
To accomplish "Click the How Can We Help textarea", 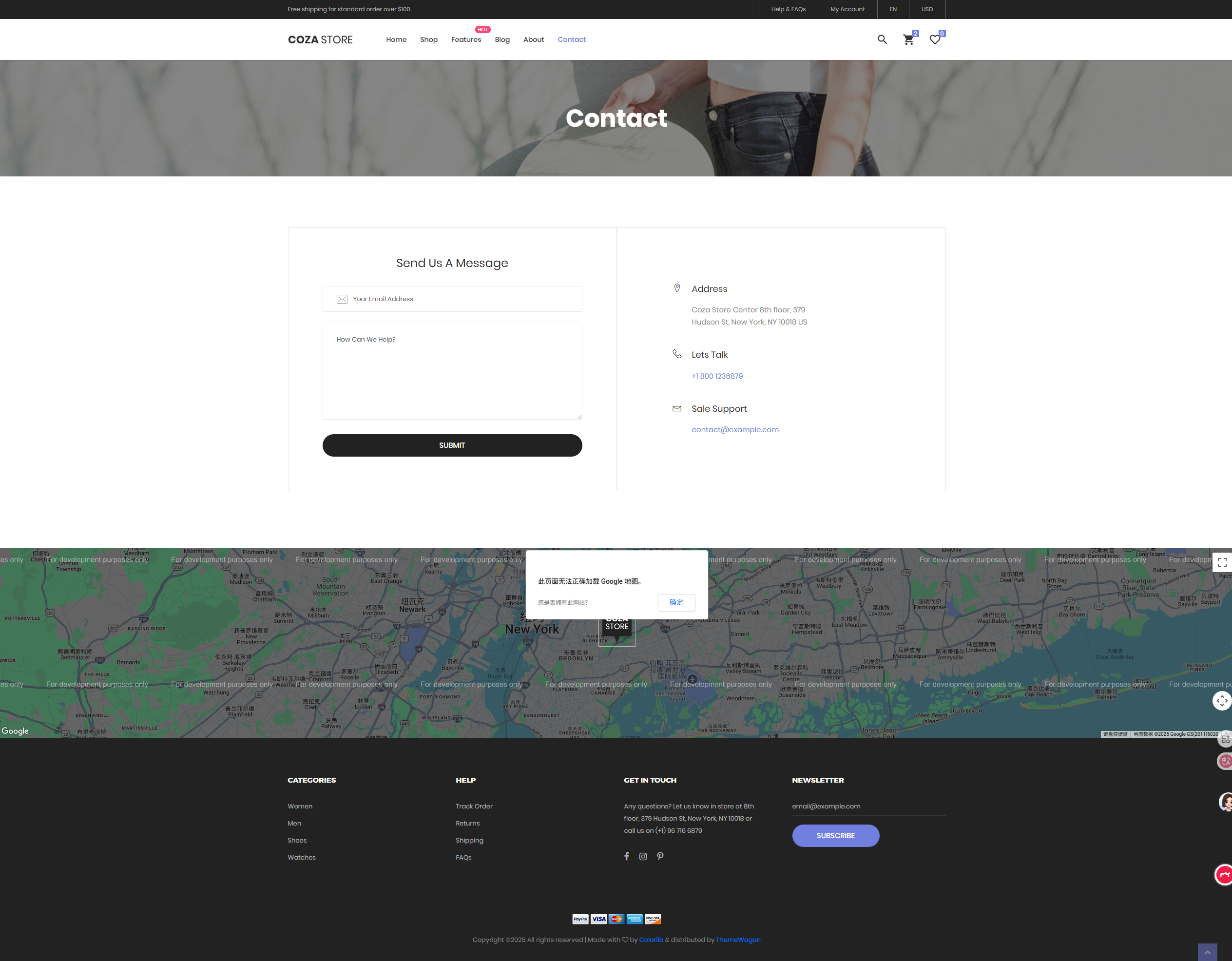I will click(452, 370).
